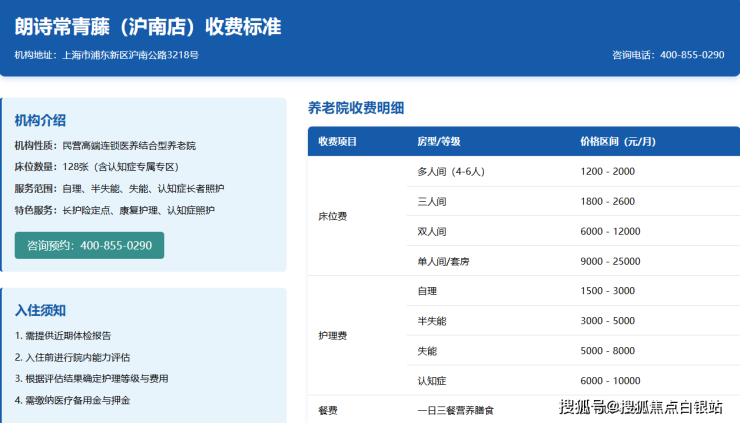
Task: Click the 咨询预约 400-855-0290 green button
Action: coord(89,245)
